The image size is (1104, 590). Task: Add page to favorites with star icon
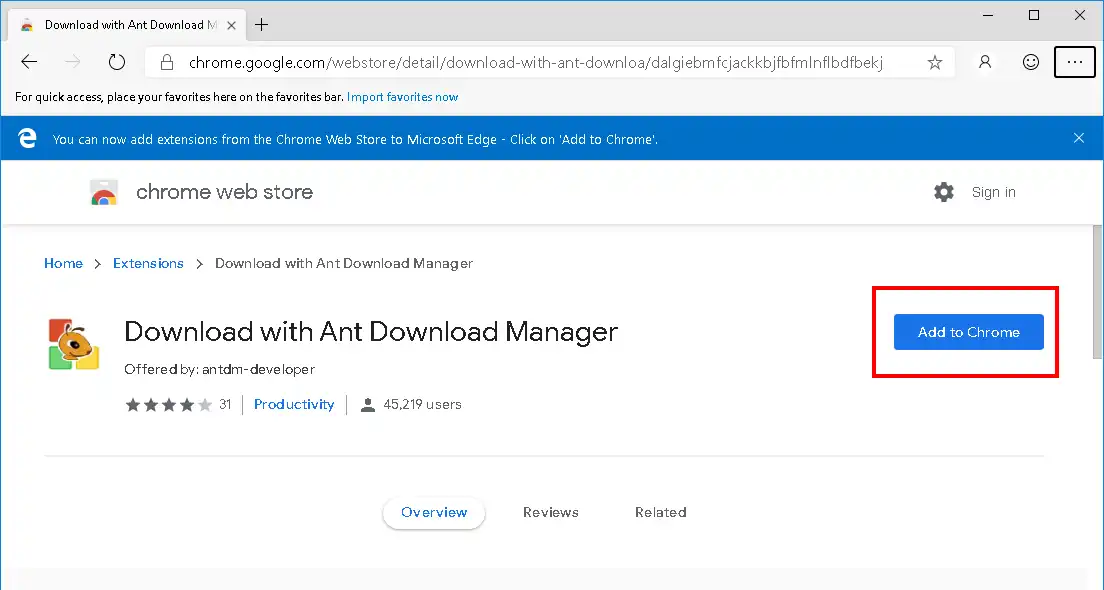pos(934,63)
